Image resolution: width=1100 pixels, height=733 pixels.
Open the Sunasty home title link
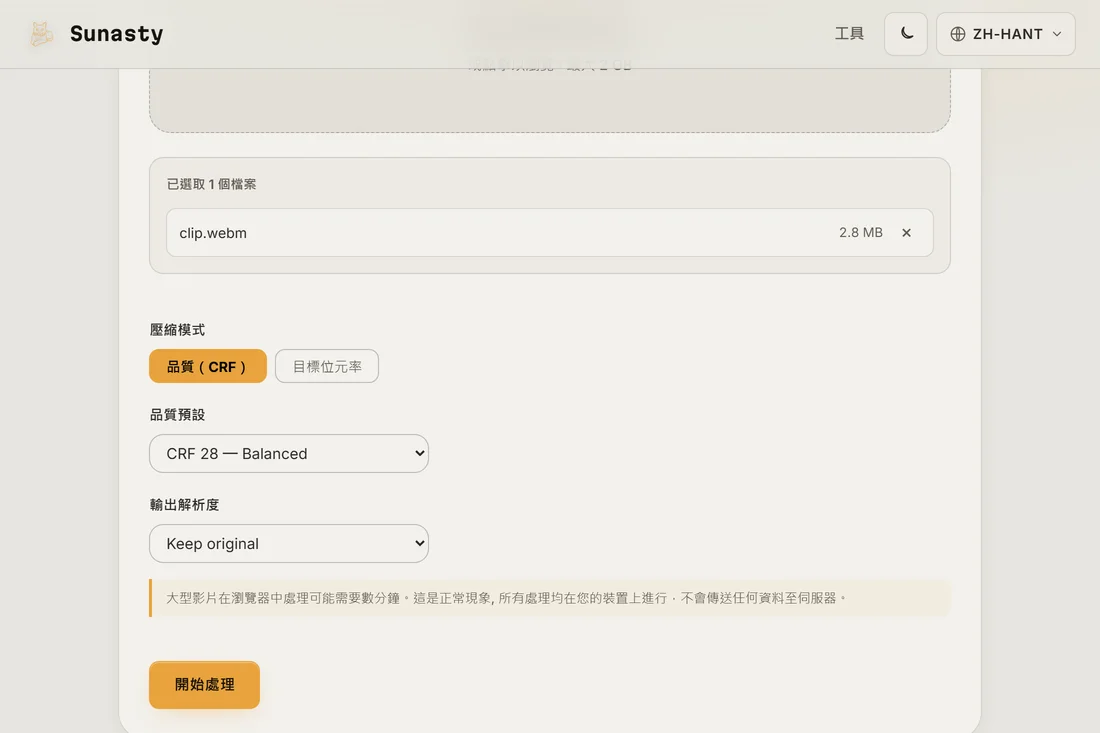pos(116,34)
